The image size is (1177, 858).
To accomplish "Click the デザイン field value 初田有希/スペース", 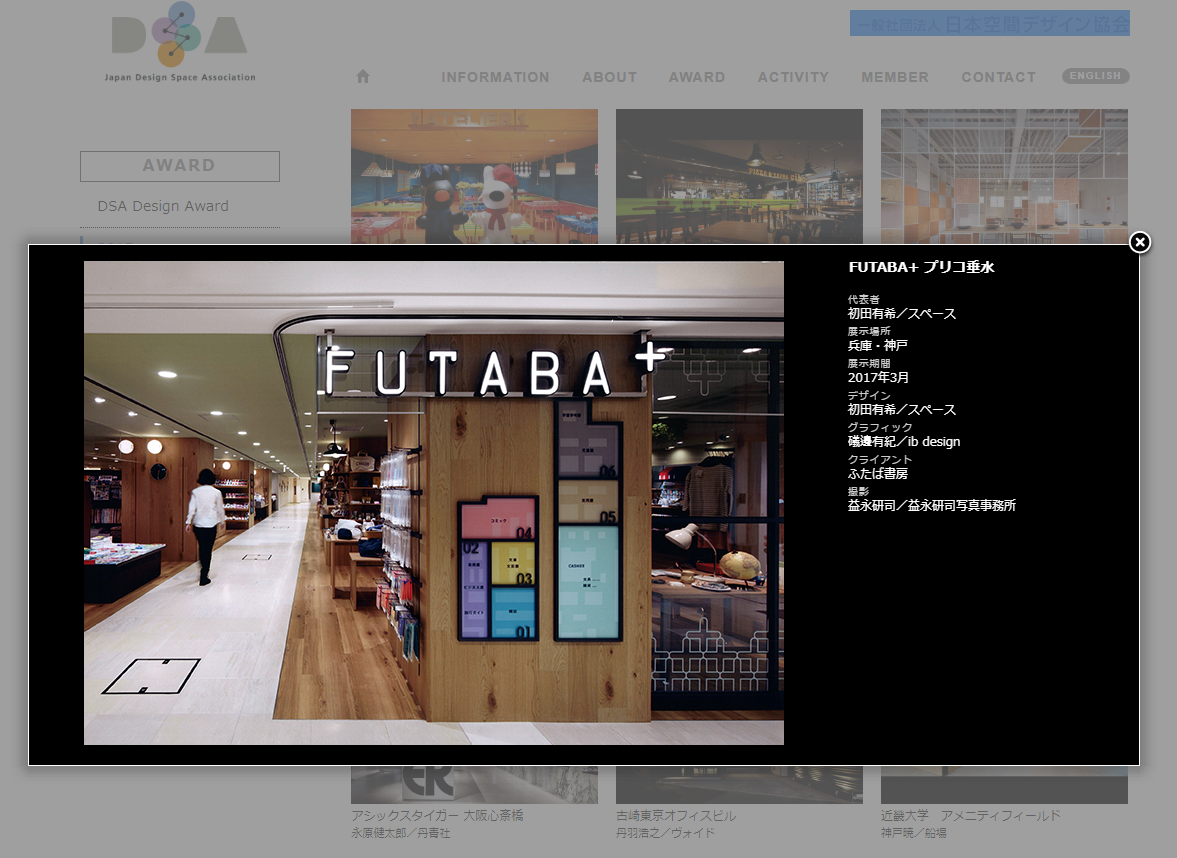I will click(902, 410).
